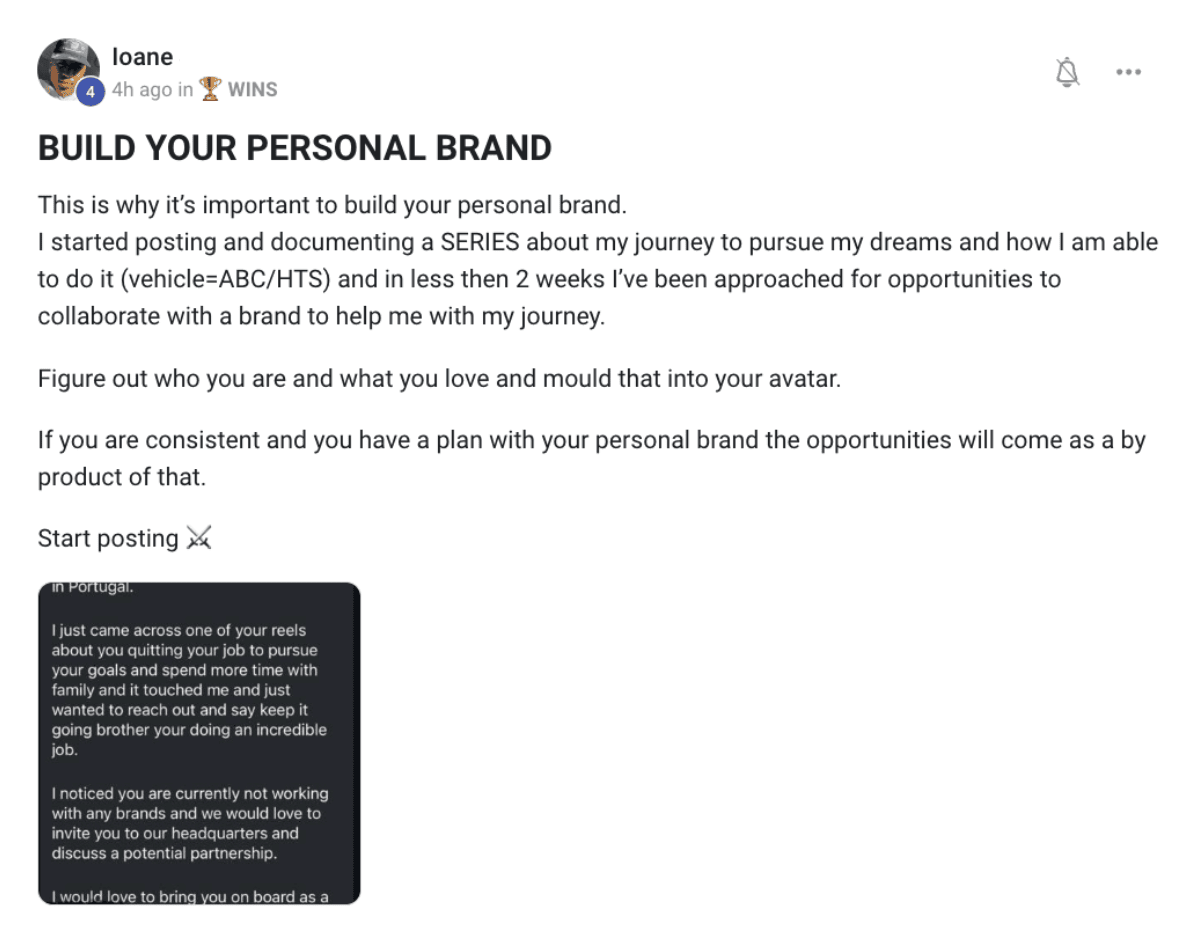This screenshot has width=1188, height=930.
Task: Toggle the post notification bell
Action: click(1067, 72)
